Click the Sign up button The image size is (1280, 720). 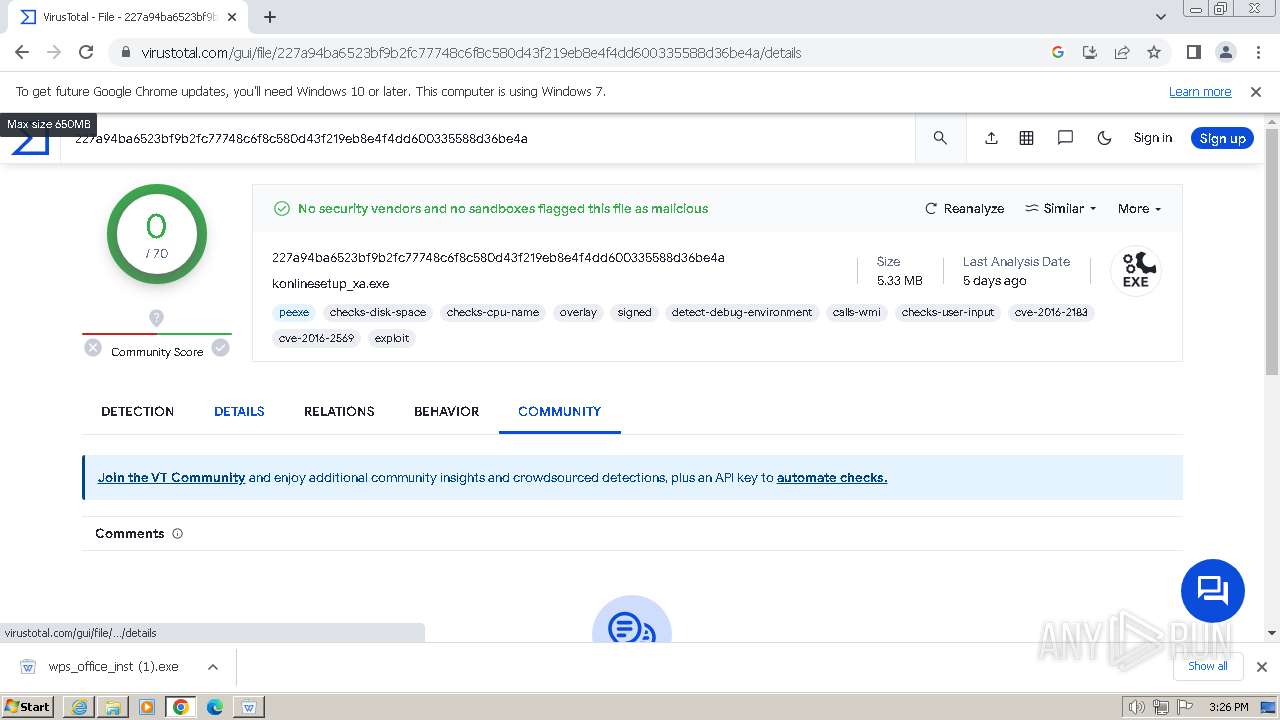click(x=1222, y=138)
